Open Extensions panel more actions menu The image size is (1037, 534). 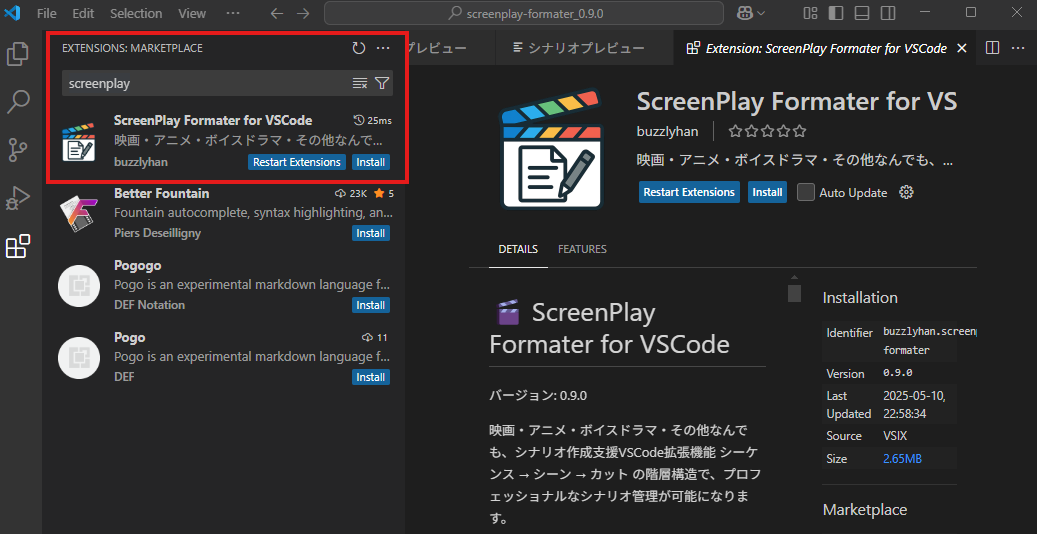pos(383,48)
